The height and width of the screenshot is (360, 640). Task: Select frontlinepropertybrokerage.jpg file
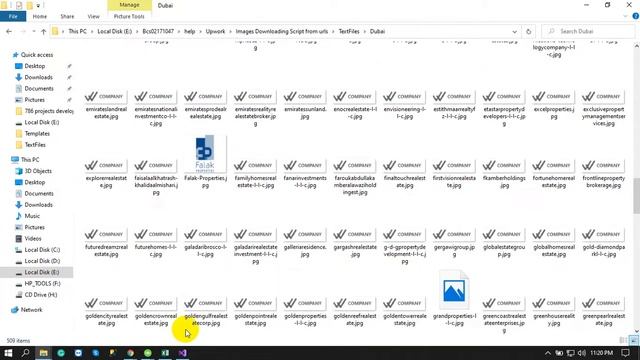point(603,174)
